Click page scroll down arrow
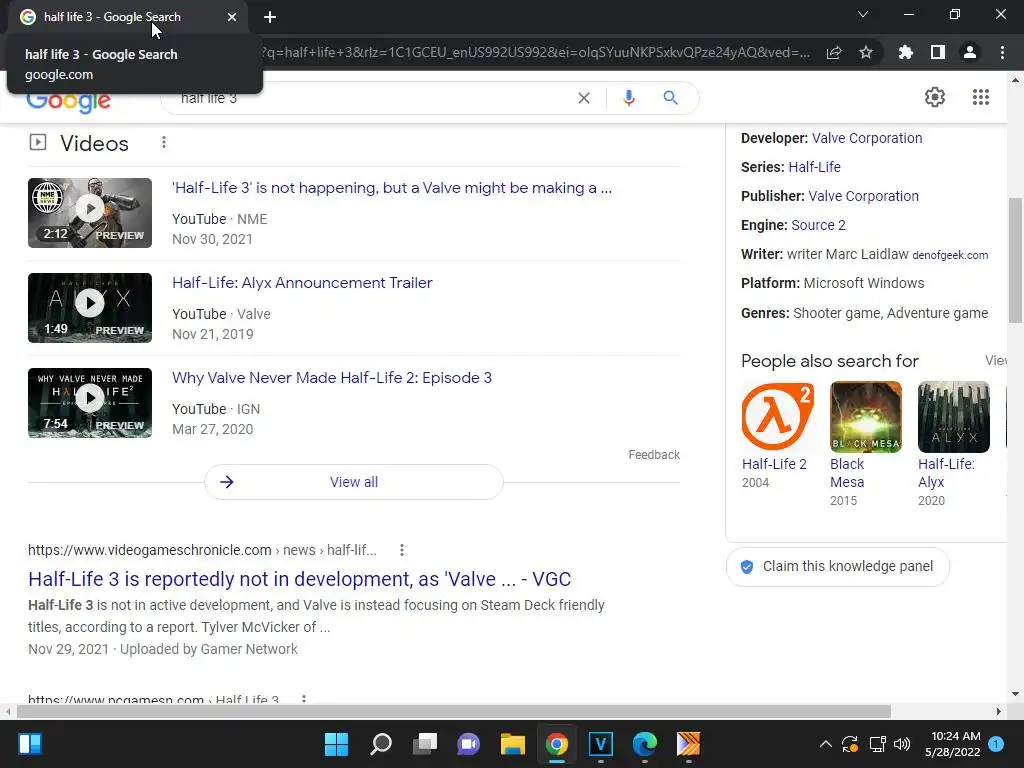This screenshot has width=1024, height=768. (1015, 694)
